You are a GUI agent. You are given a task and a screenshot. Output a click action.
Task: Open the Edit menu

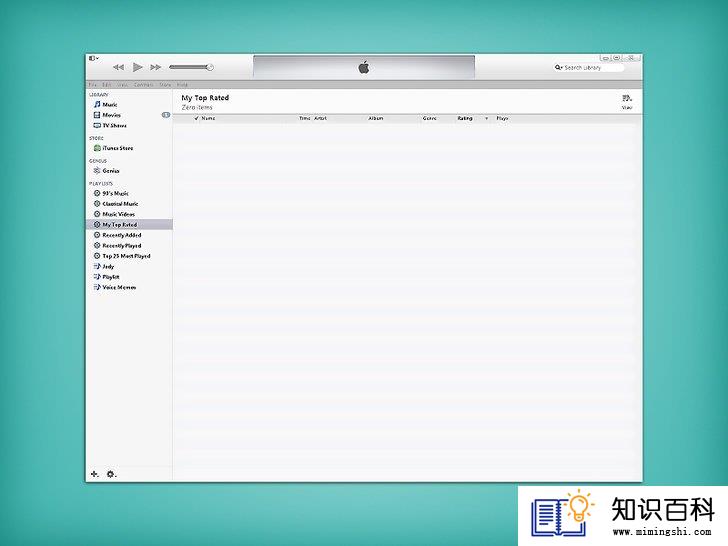pos(107,84)
